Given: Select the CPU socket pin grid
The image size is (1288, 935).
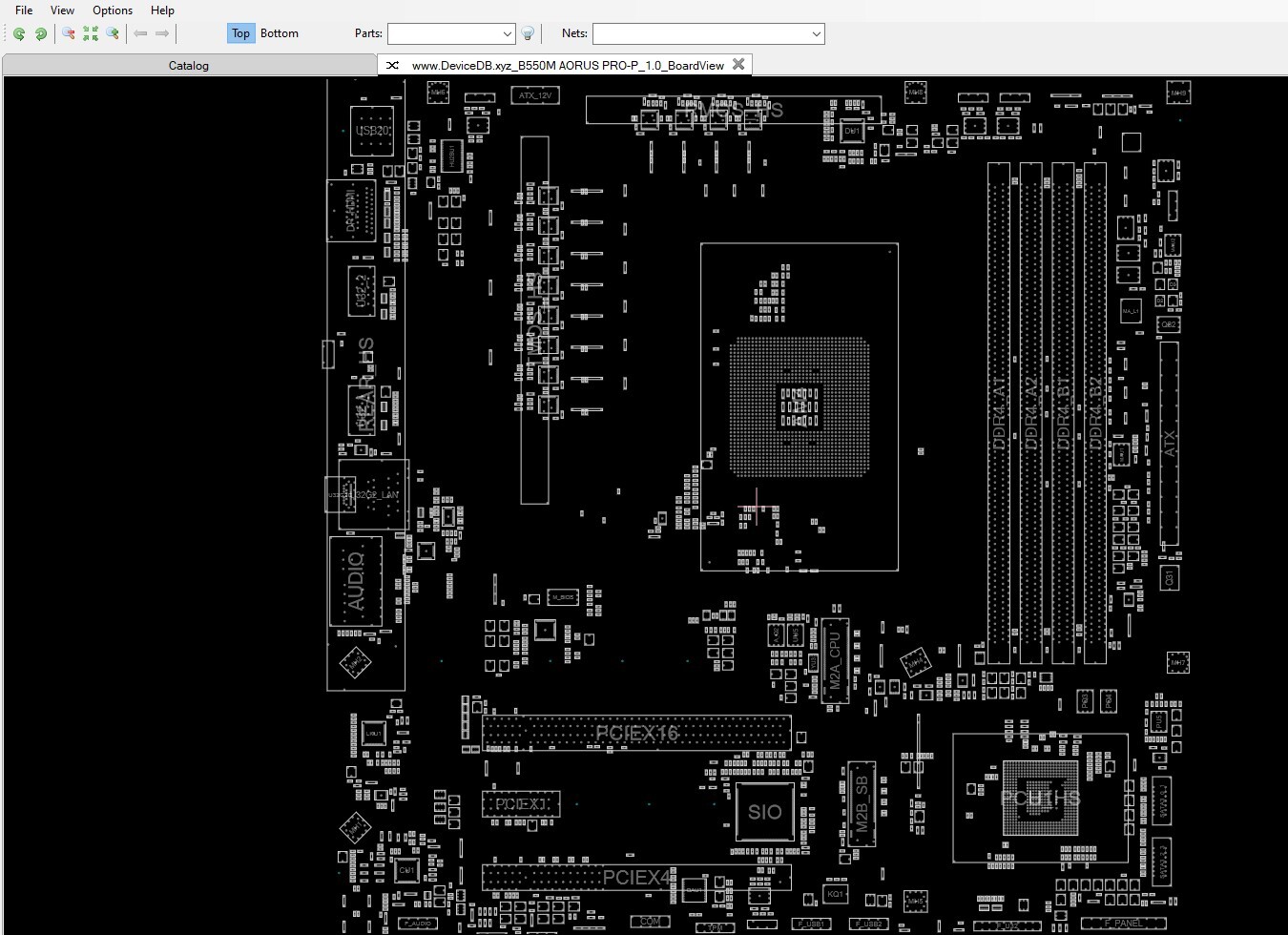Looking at the screenshot, I should pos(800,406).
